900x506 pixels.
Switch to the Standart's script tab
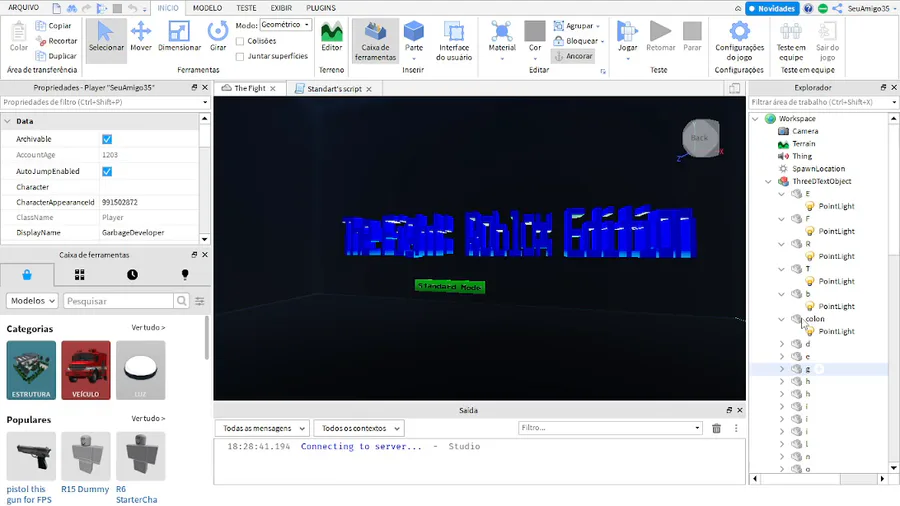(x=334, y=89)
